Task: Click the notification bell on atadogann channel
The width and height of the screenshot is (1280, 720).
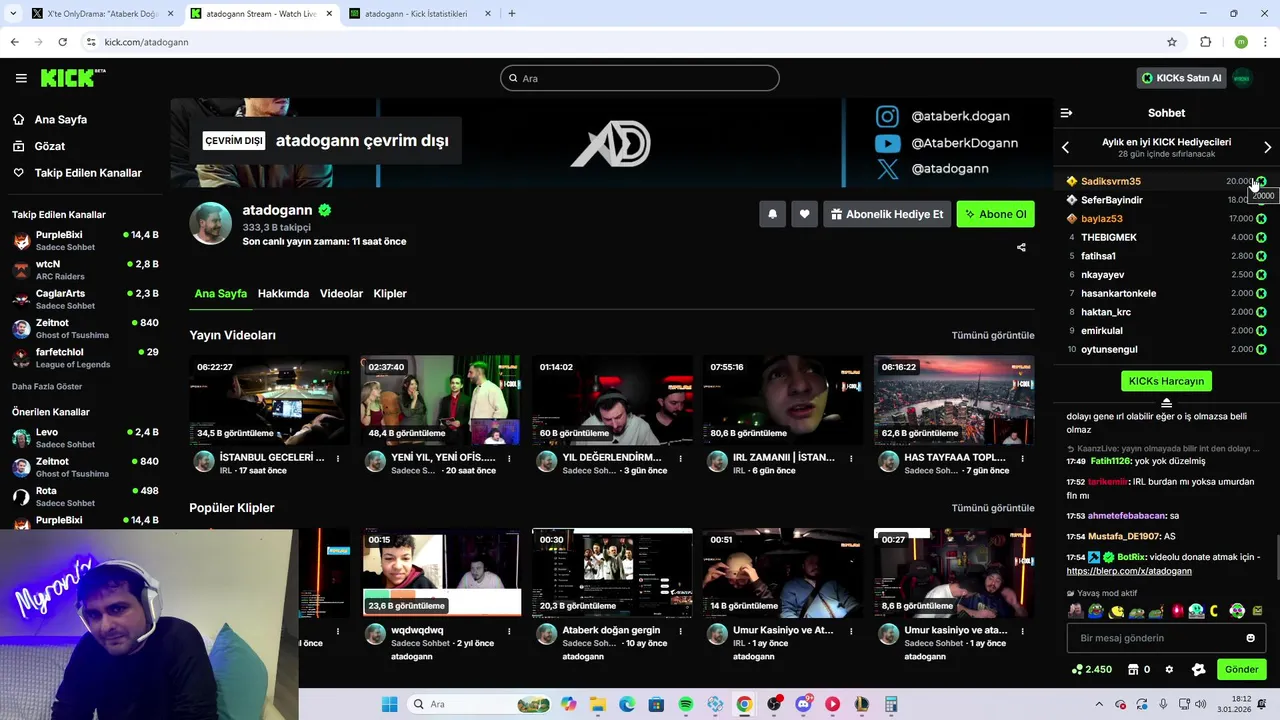Action: (772, 214)
